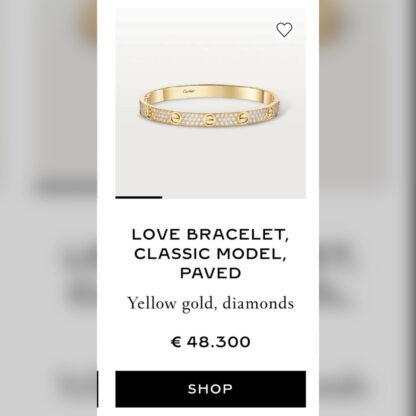Click the thin dark line left of SHOP

click(x=98, y=389)
